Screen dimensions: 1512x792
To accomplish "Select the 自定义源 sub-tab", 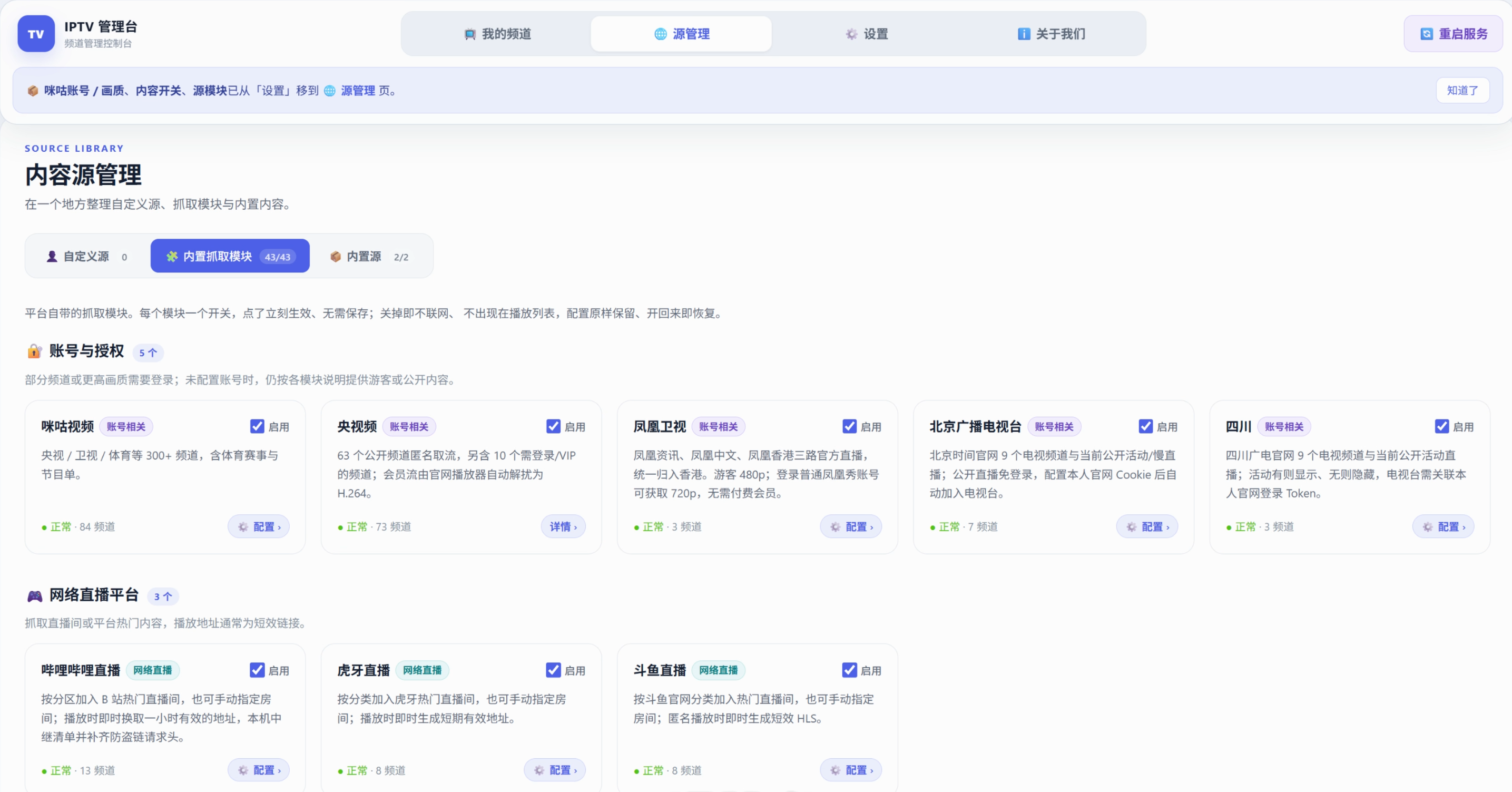I will 86,256.
